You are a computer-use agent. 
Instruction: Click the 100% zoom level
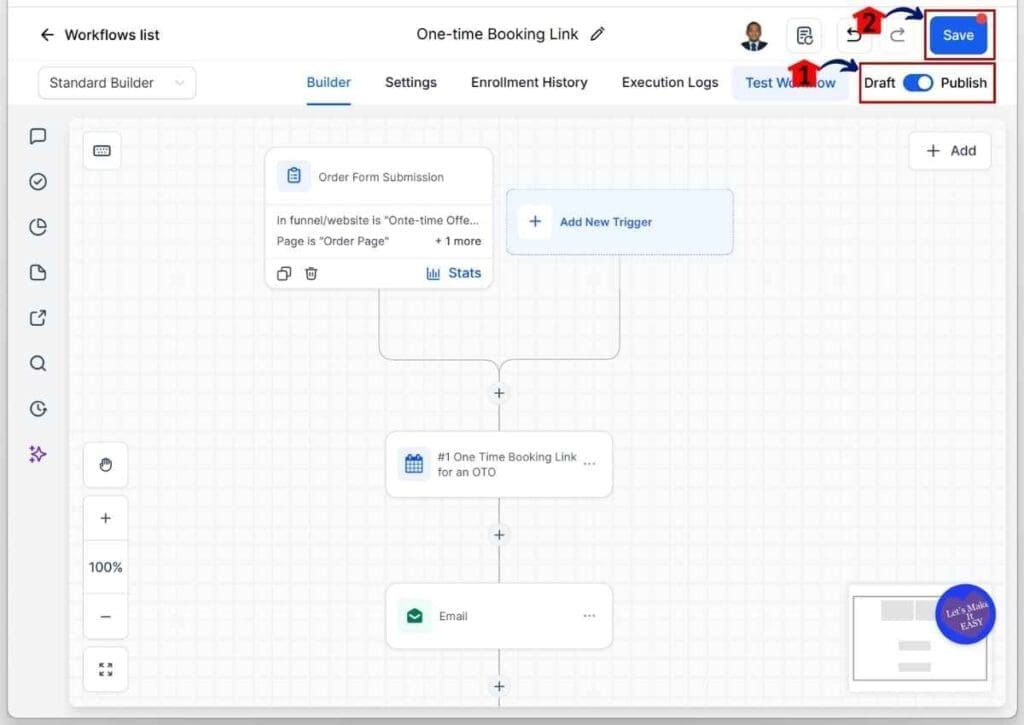(106, 567)
